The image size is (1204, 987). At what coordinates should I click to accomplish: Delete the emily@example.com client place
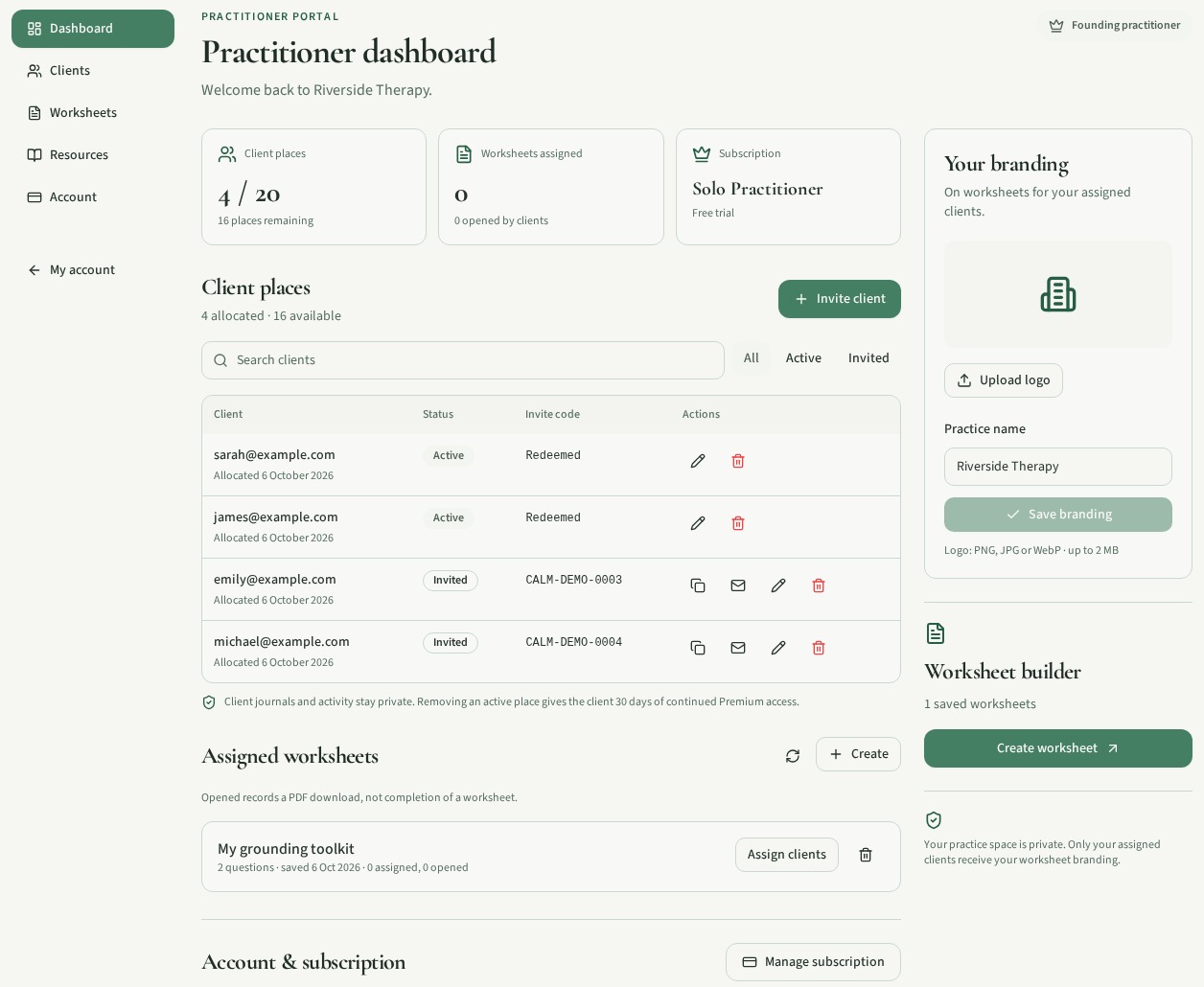click(819, 585)
